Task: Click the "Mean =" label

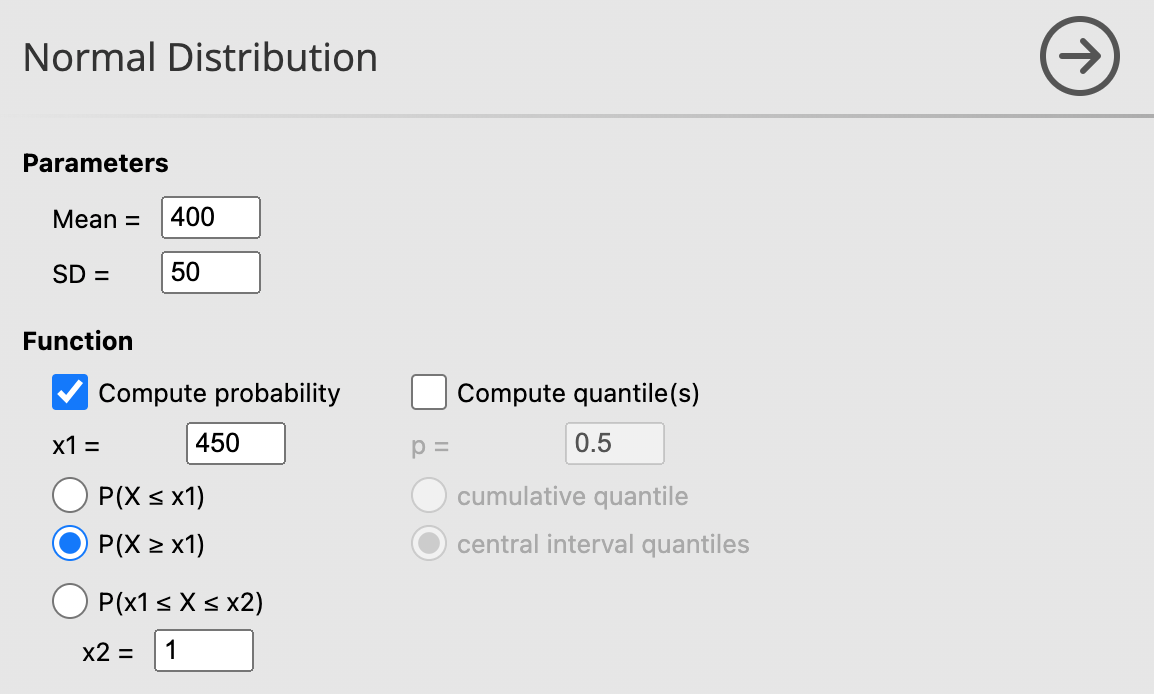Action: pos(96,220)
